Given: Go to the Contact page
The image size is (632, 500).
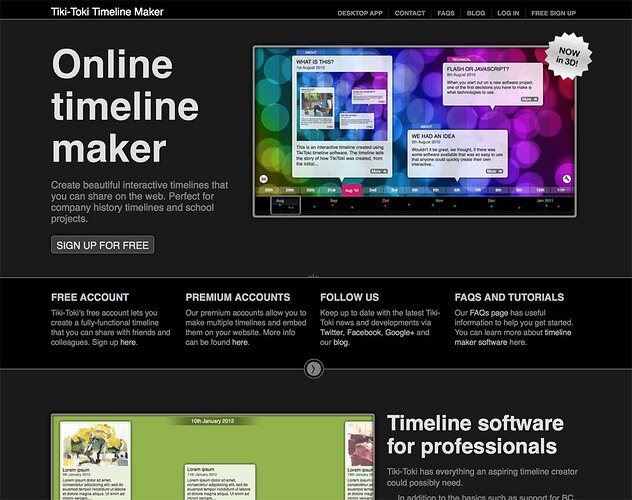Looking at the screenshot, I should point(410,13).
